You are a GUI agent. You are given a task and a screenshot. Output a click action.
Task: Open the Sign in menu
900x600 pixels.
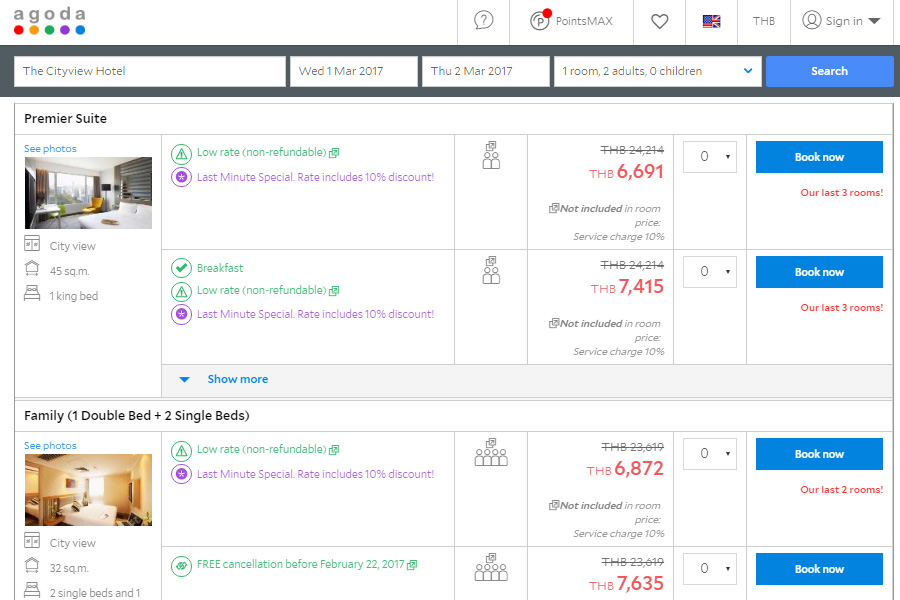point(840,21)
